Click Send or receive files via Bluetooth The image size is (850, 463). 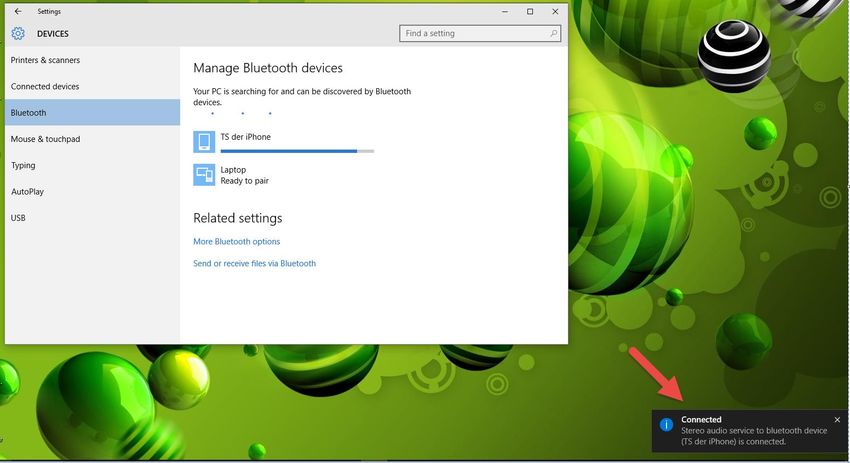coord(254,263)
